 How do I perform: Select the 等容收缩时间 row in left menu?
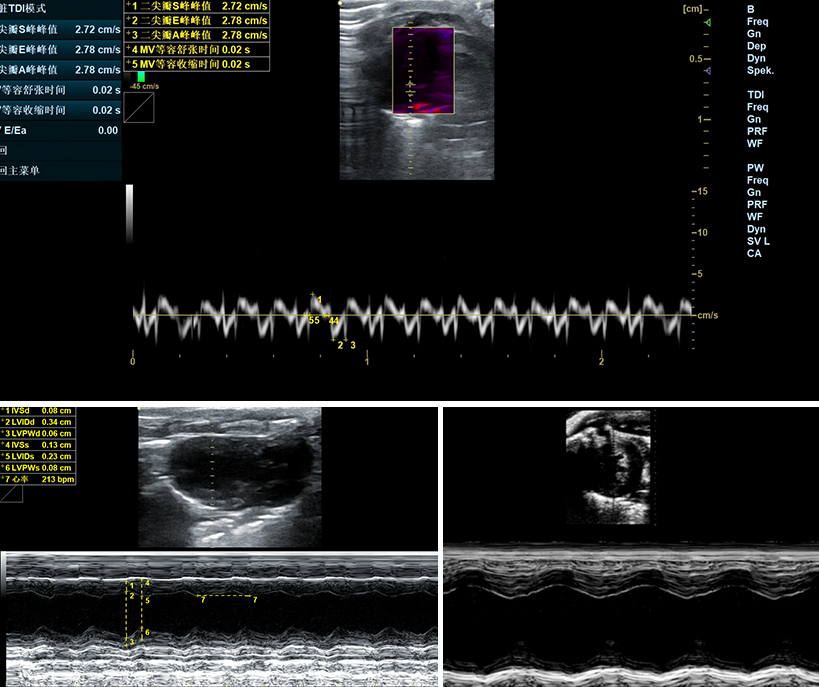point(61,110)
